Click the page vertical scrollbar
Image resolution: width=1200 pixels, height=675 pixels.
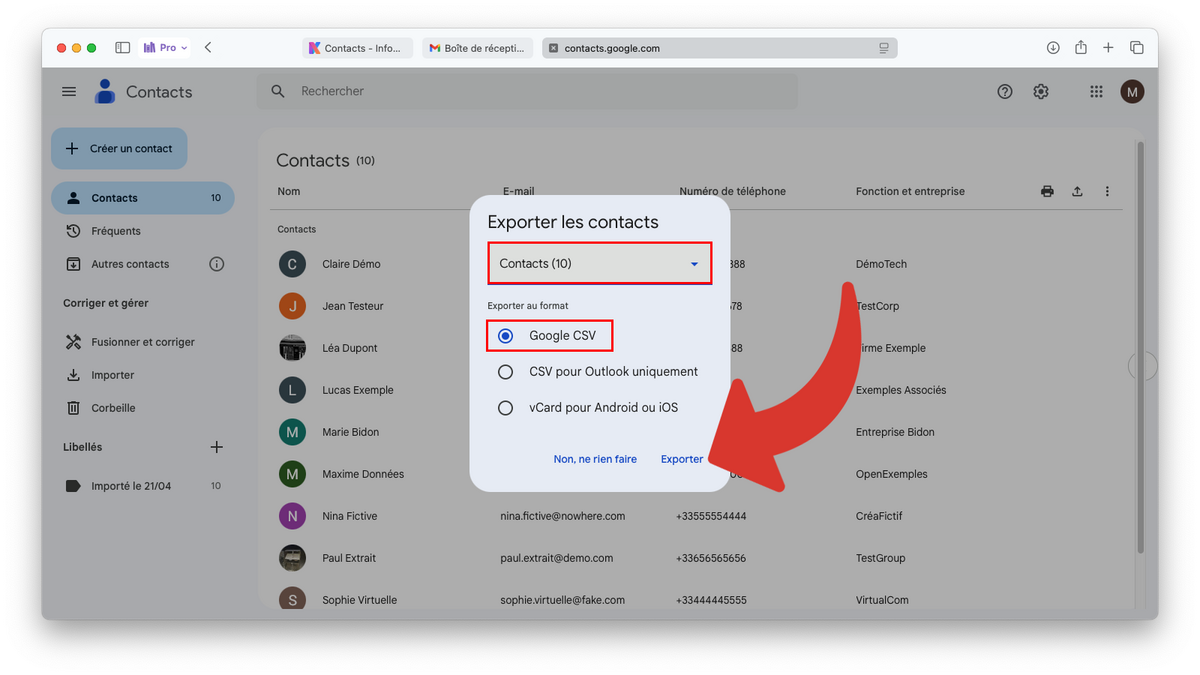(1140, 345)
